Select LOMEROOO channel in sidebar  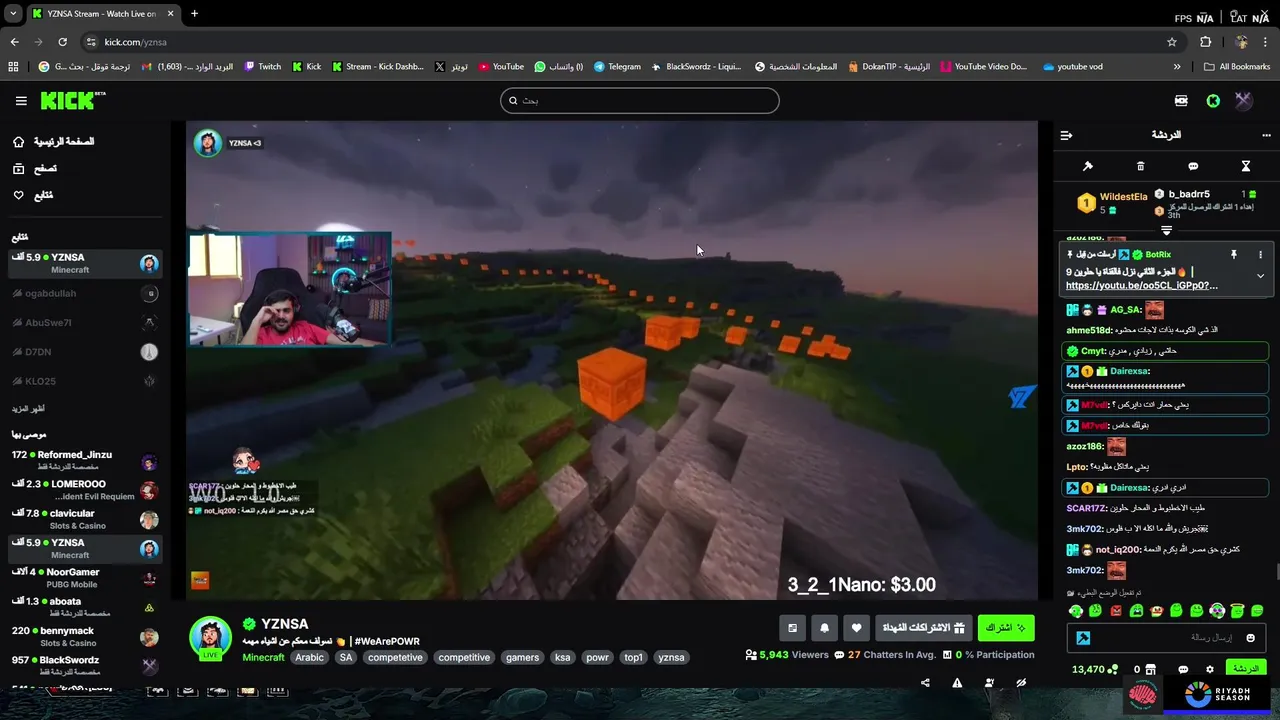84,490
